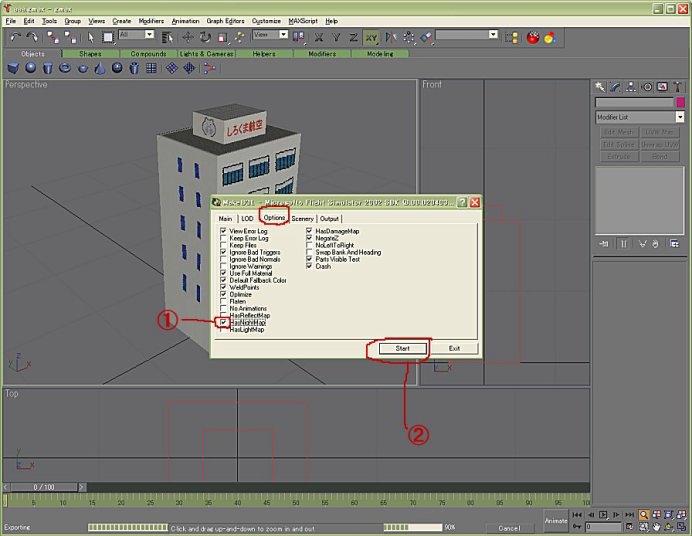Open the selection filter All dropdown
Image resolution: width=692 pixels, height=536 pixels.
(150, 35)
